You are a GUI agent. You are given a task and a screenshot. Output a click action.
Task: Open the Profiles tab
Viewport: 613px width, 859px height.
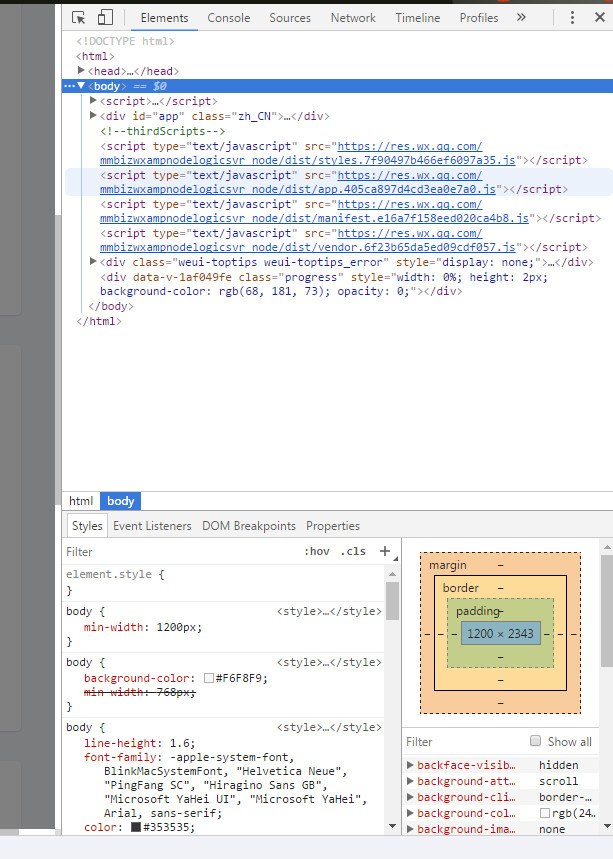click(479, 18)
